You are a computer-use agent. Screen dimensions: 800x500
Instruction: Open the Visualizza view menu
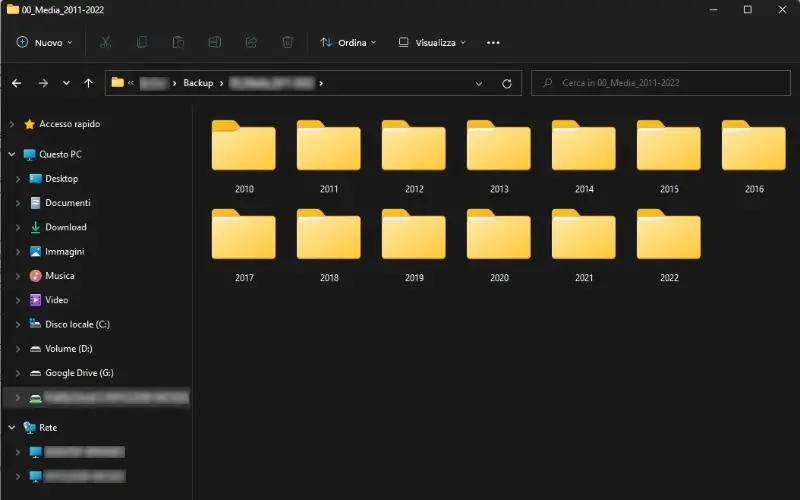pos(432,42)
